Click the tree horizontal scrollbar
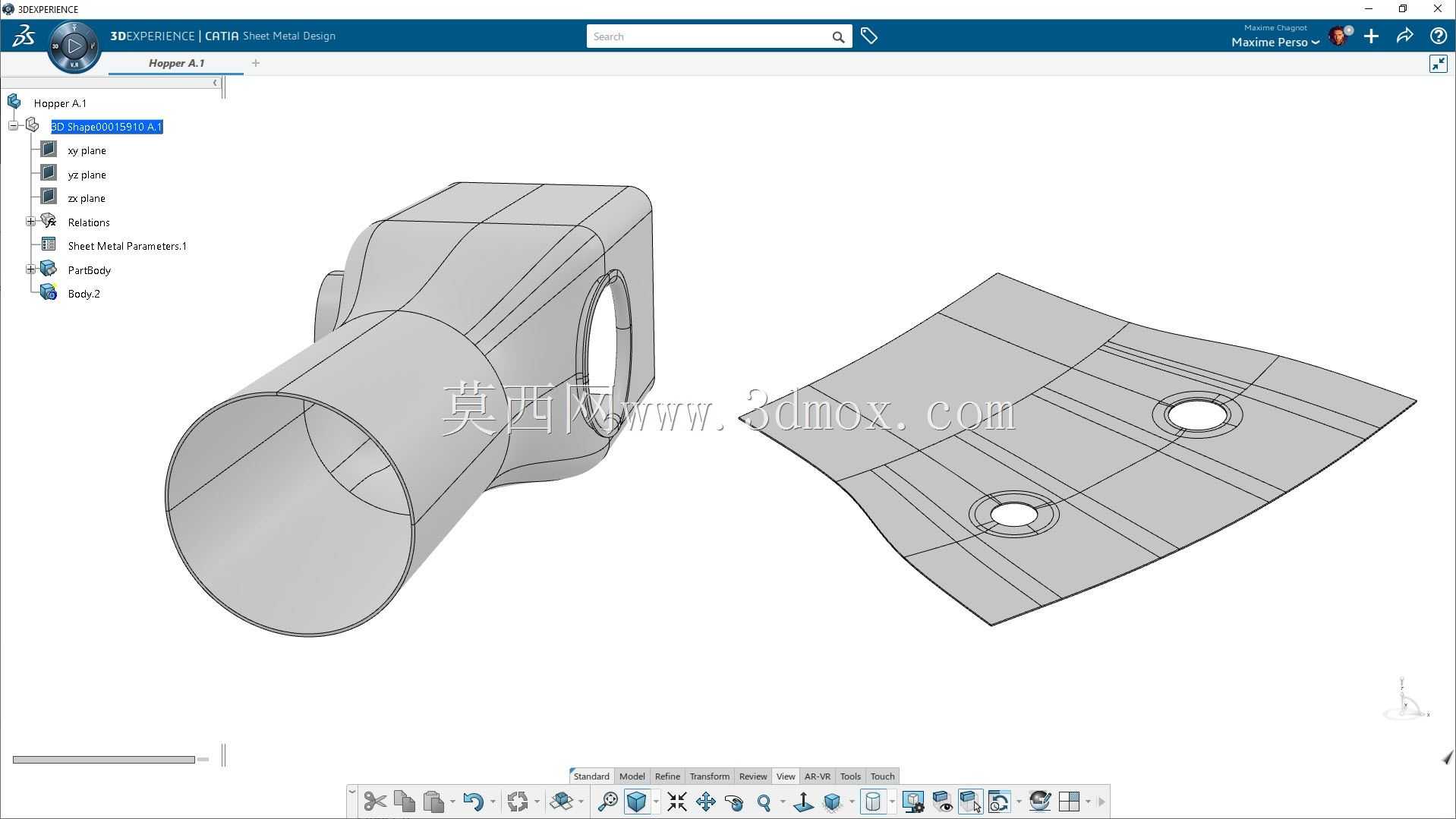The image size is (1456, 819). pyautogui.click(x=104, y=760)
